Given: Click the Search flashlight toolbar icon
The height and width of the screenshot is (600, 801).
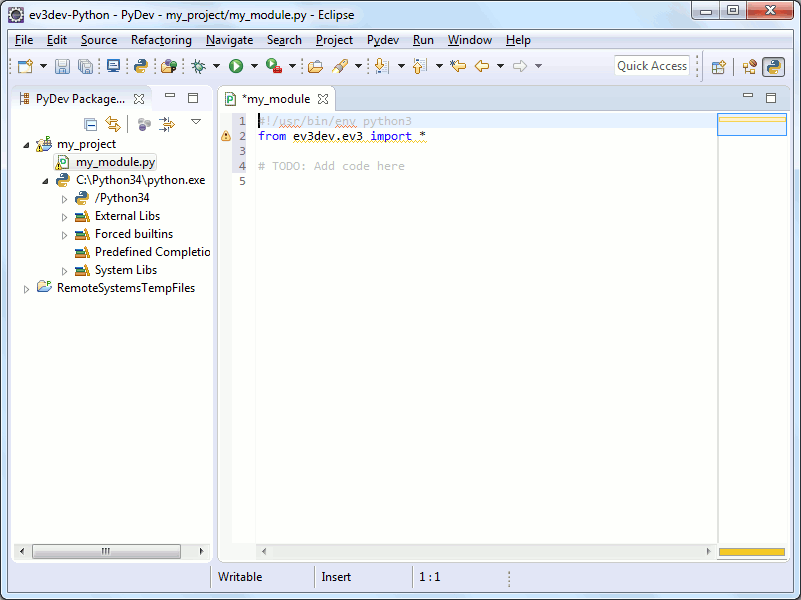Looking at the screenshot, I should pyautogui.click(x=340, y=66).
